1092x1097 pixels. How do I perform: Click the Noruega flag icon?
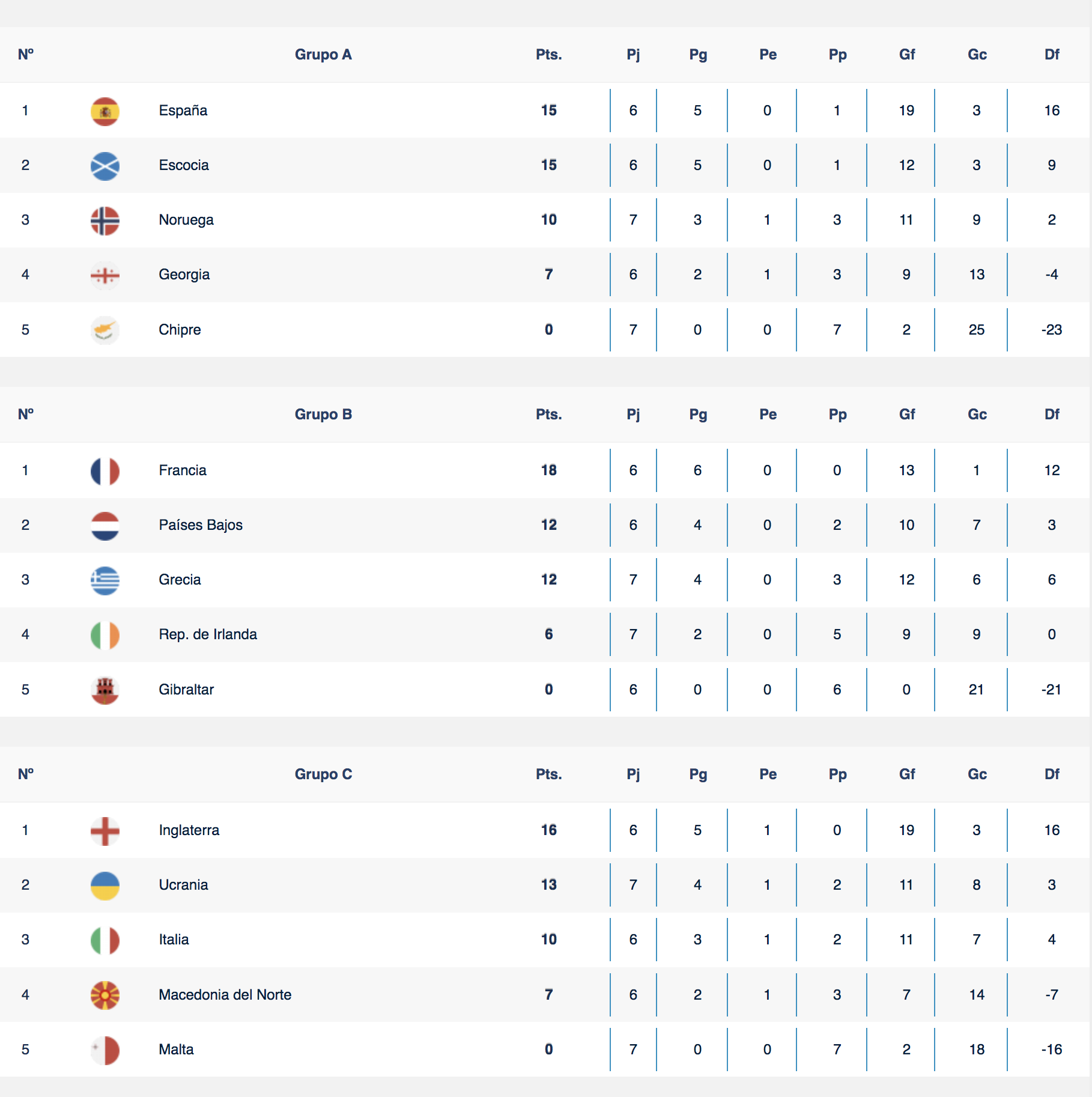pyautogui.click(x=105, y=220)
